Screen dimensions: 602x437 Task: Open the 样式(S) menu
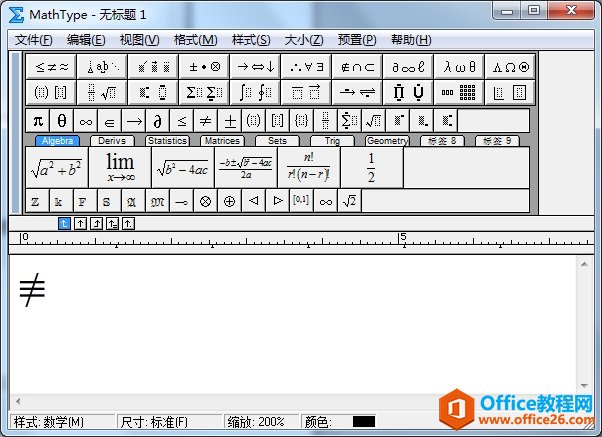pyautogui.click(x=250, y=40)
